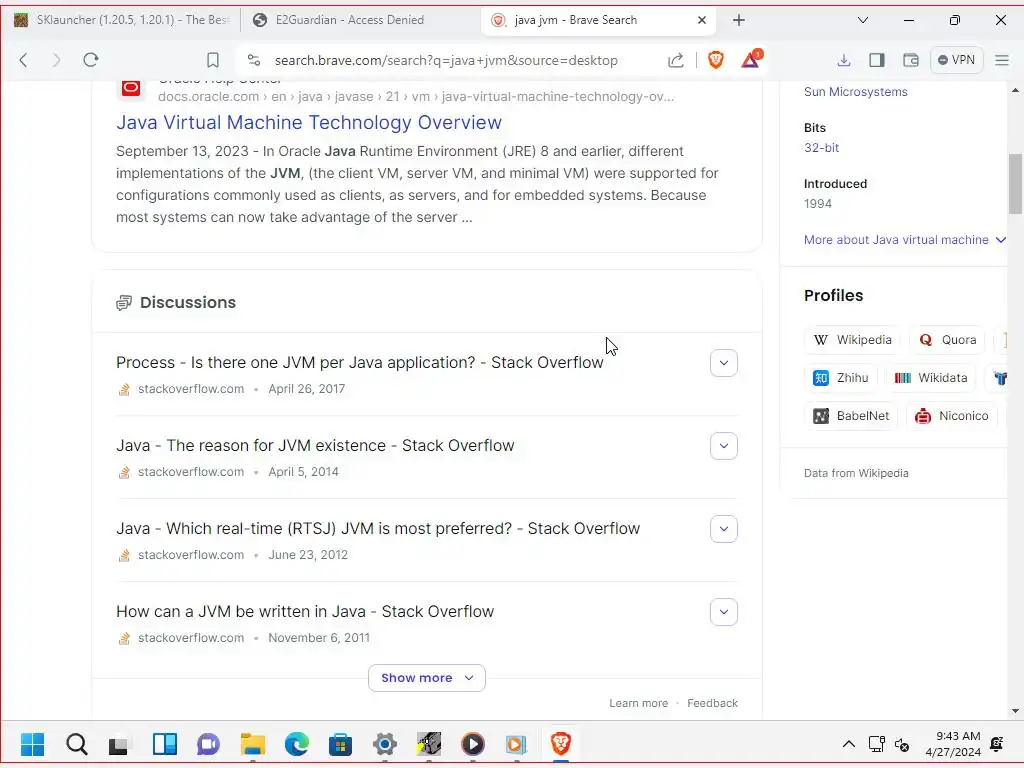
Task: Open File Explorer from the taskbar
Action: point(253,744)
